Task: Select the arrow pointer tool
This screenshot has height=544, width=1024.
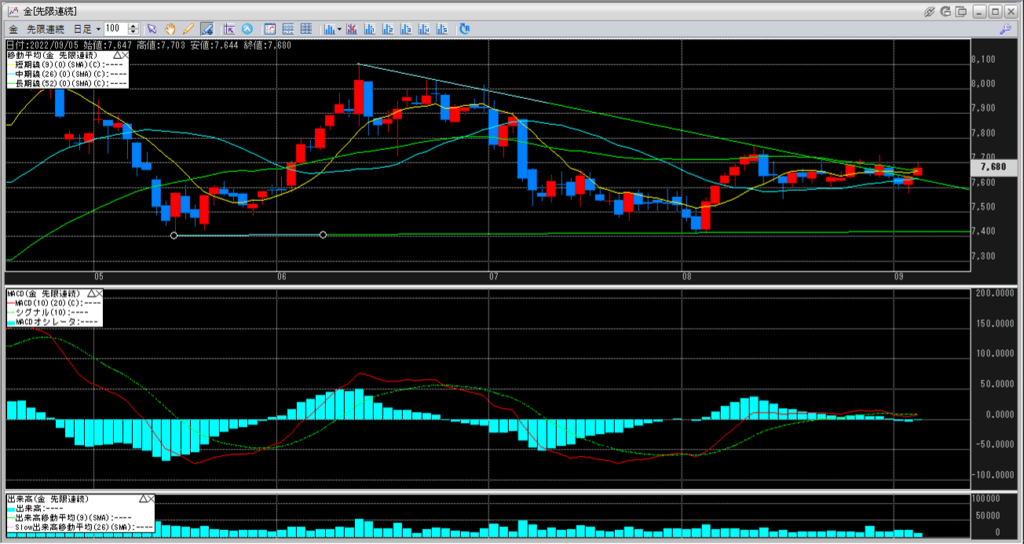Action: click(152, 29)
